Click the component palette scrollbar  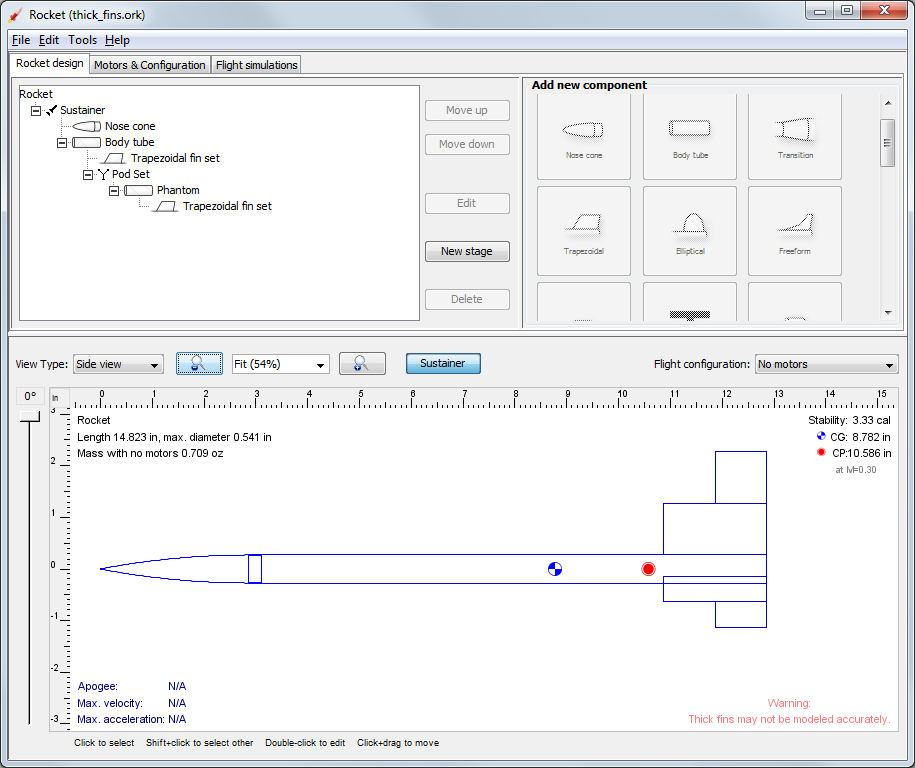pos(887,143)
